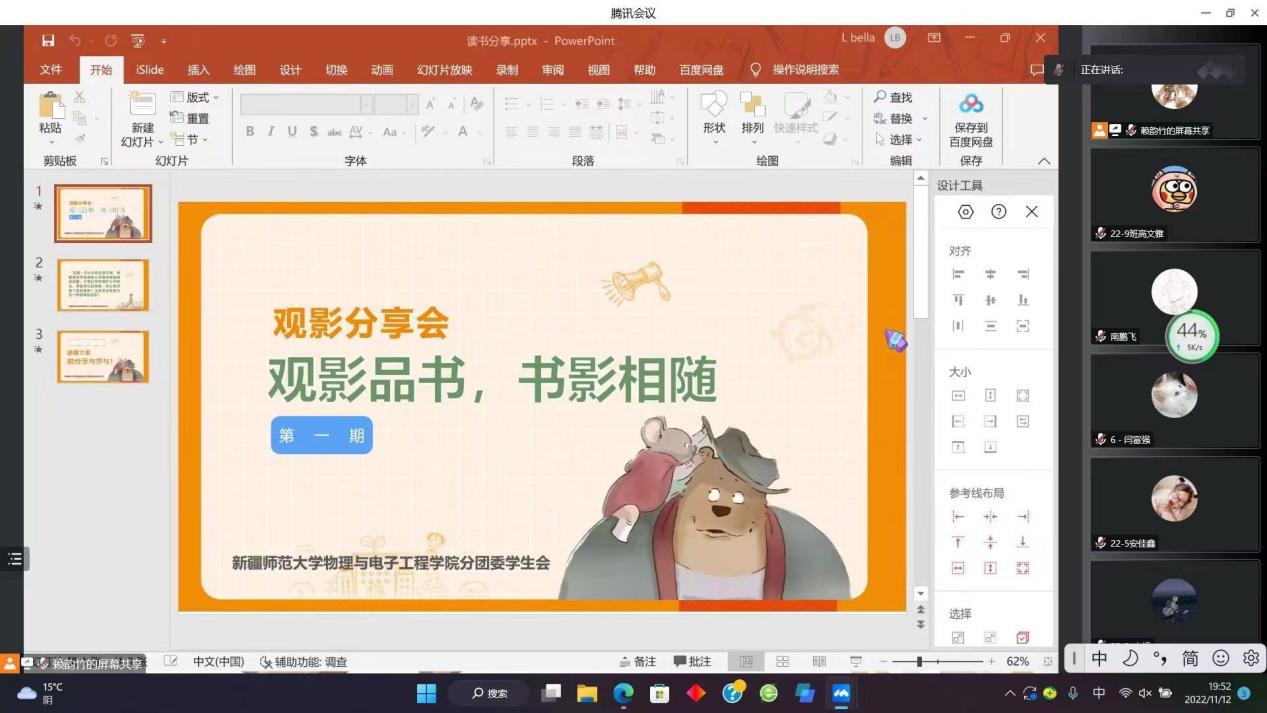1267x713 pixels.
Task: Click align left icon in design tools
Action: (958, 274)
